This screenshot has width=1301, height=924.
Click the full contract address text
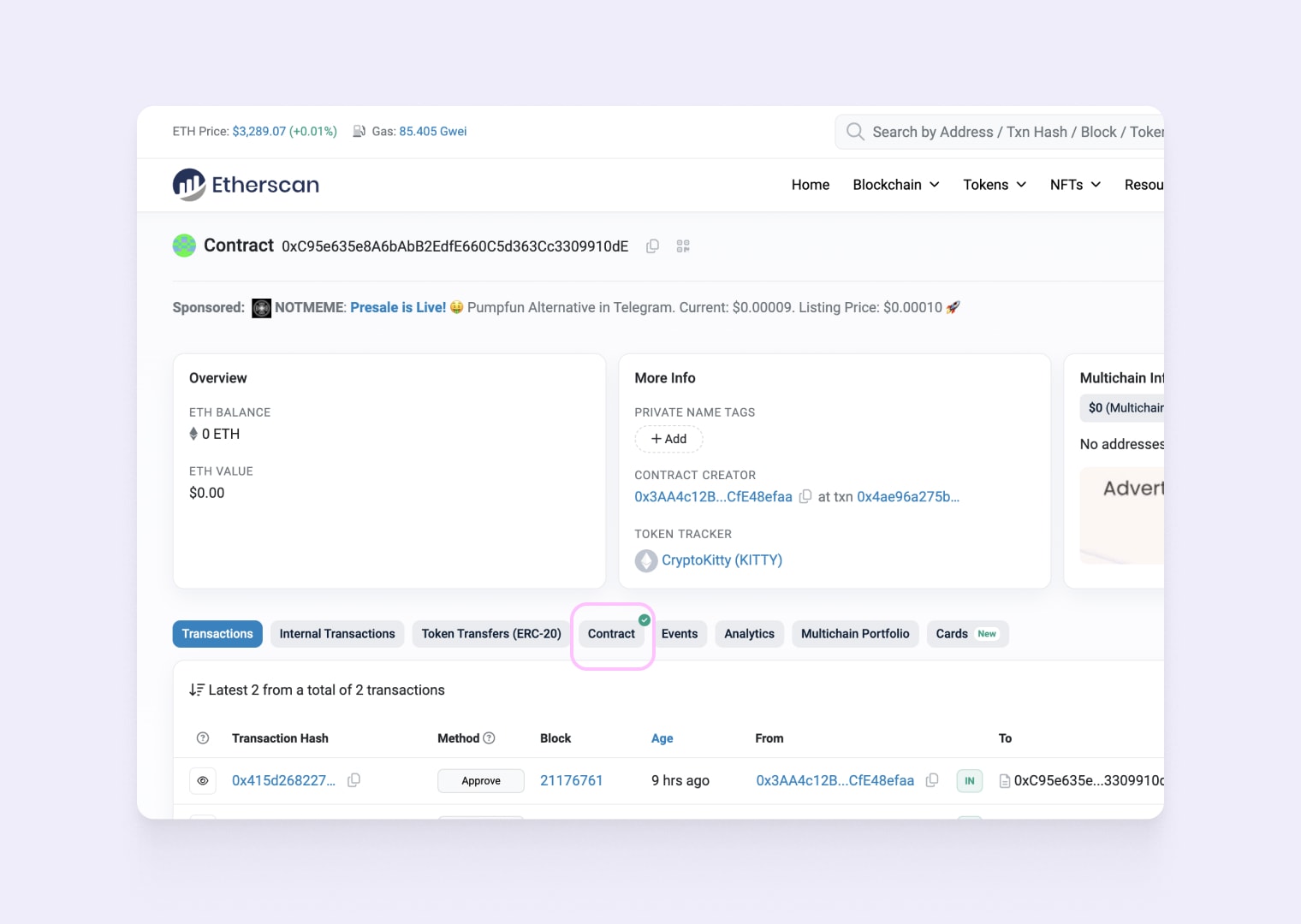click(x=455, y=246)
